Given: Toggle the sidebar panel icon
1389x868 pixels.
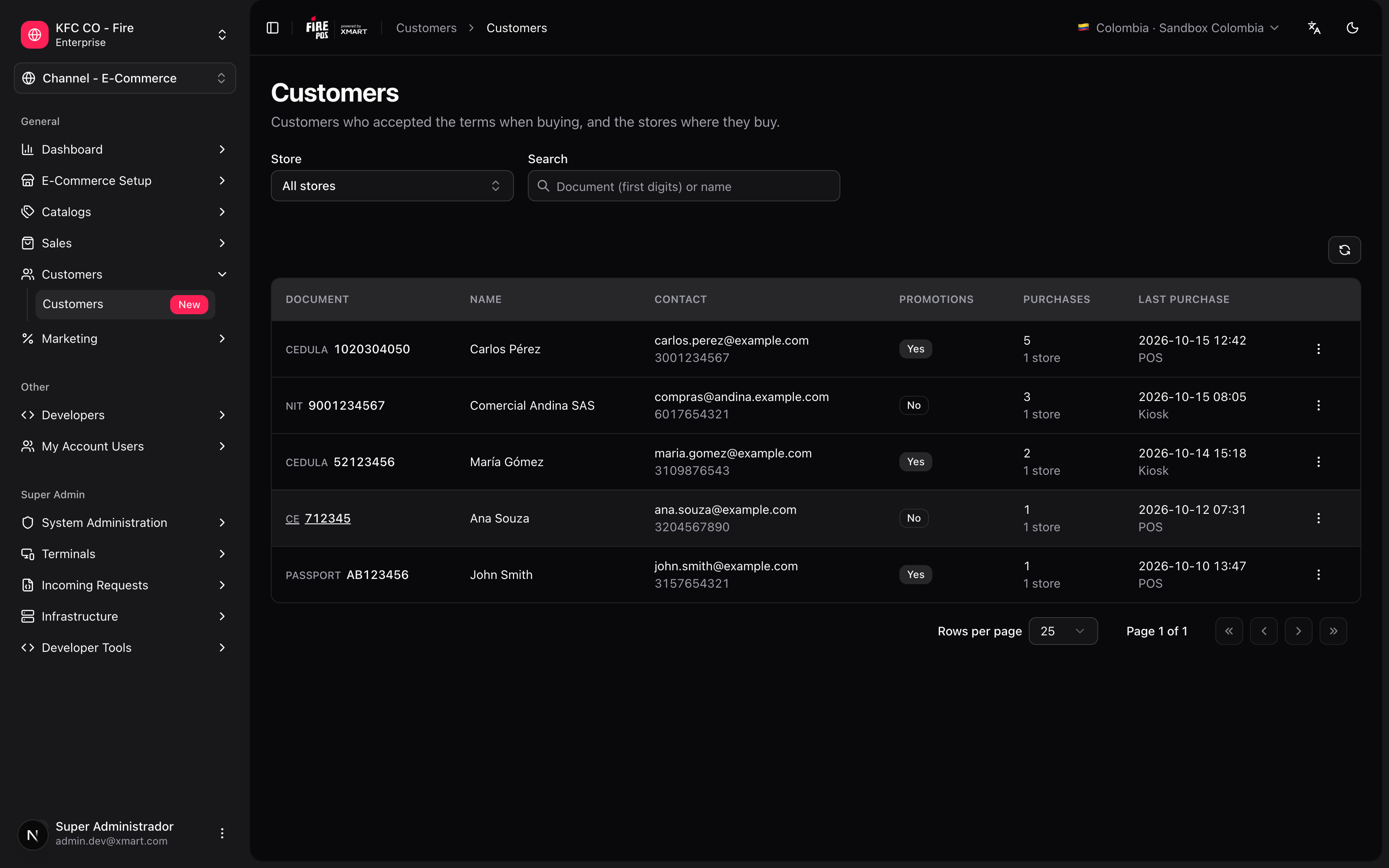Looking at the screenshot, I should tap(273, 27).
